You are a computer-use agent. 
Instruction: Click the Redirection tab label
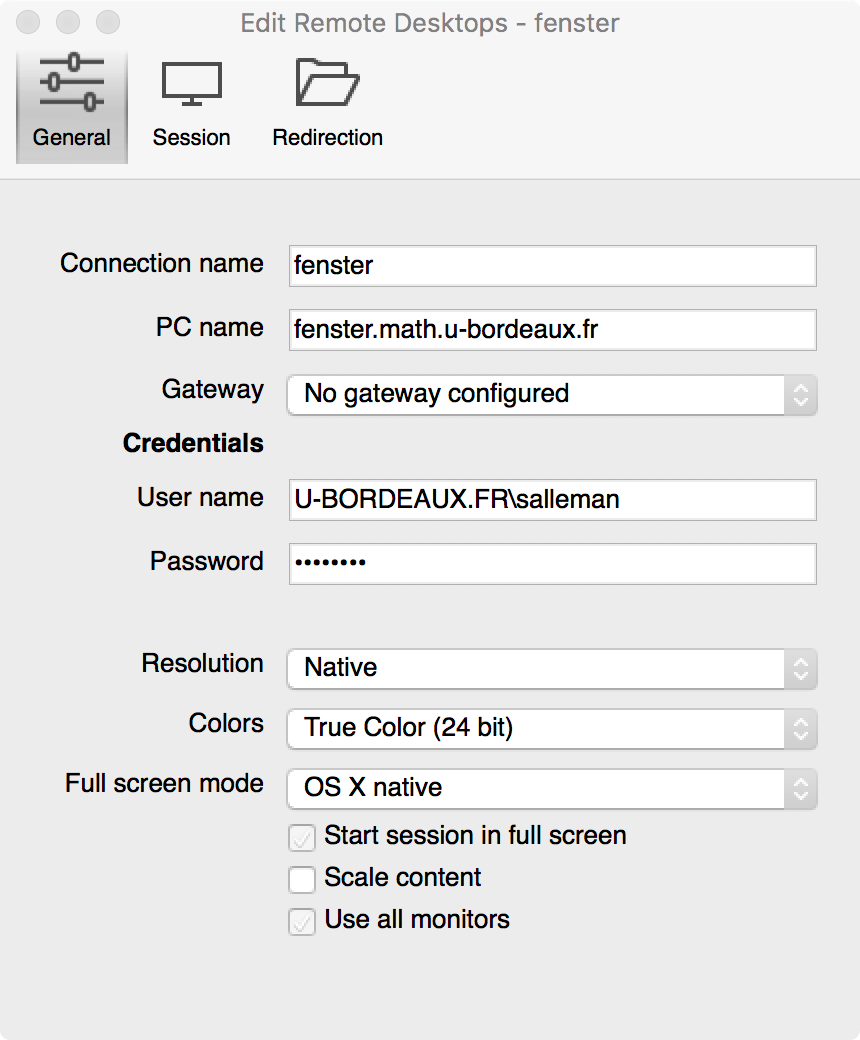point(328,137)
